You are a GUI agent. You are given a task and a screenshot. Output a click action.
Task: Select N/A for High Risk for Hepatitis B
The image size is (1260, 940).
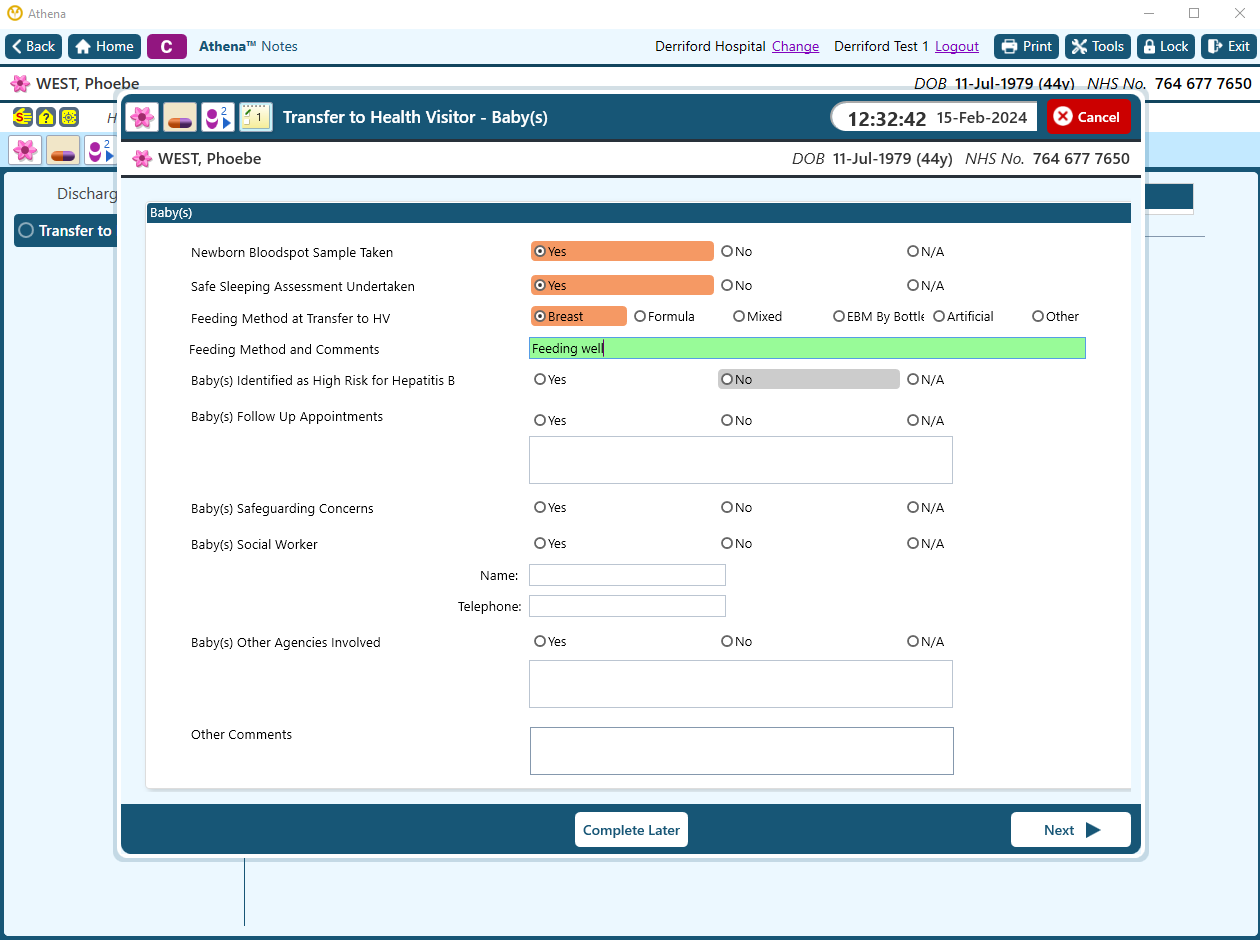(x=926, y=380)
